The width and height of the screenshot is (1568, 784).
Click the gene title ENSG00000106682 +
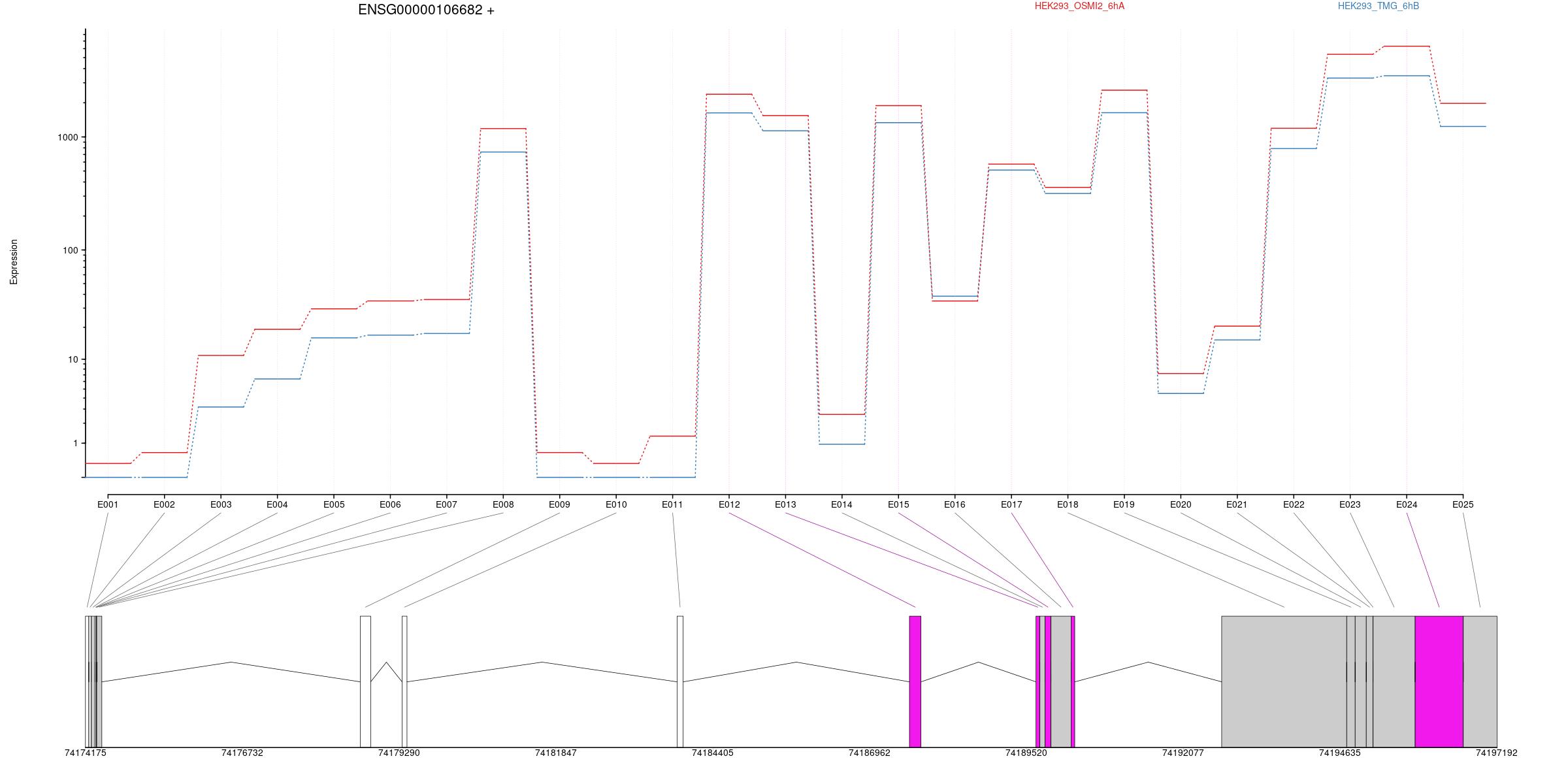point(426,10)
